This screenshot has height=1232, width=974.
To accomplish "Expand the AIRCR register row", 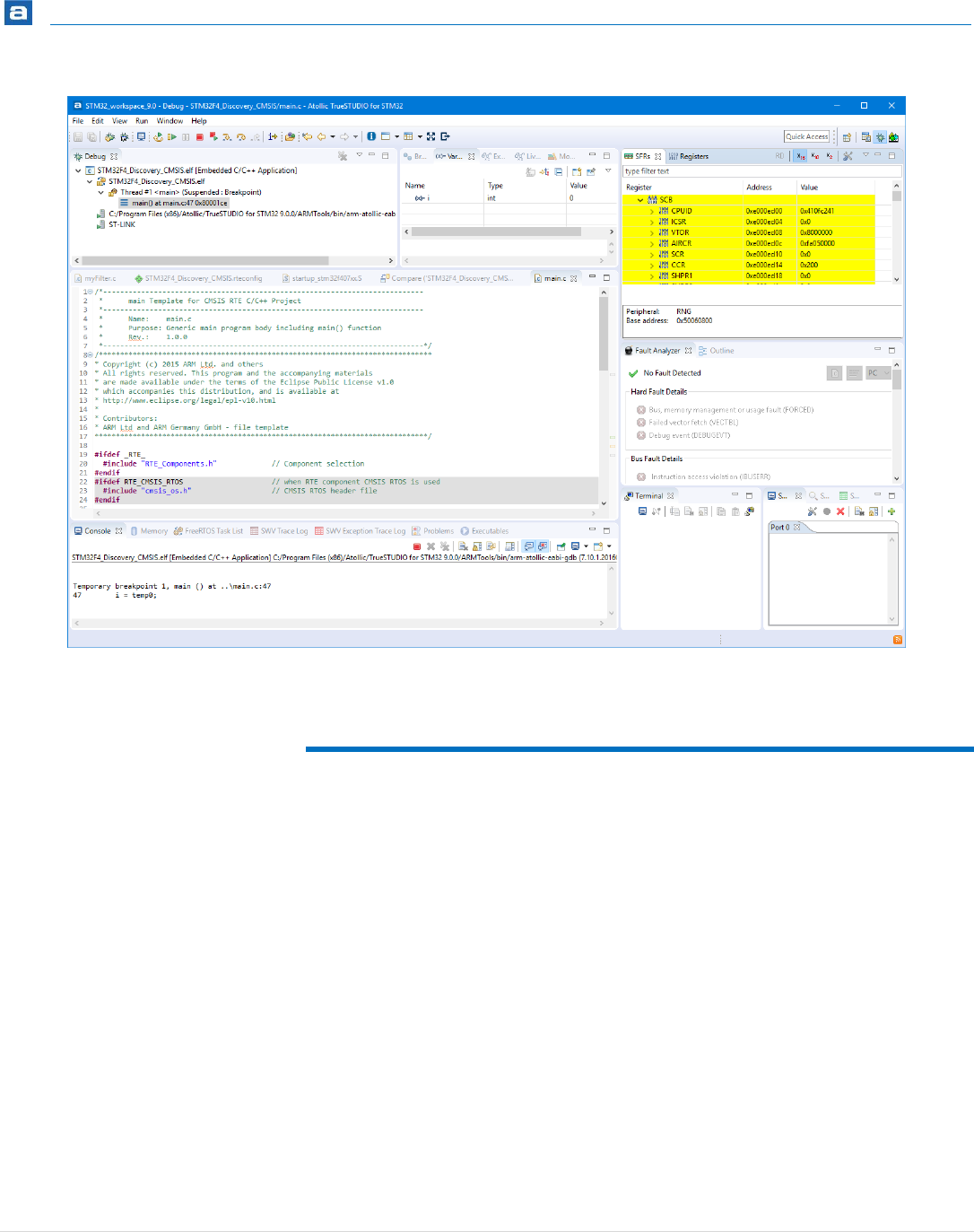I will coord(652,243).
